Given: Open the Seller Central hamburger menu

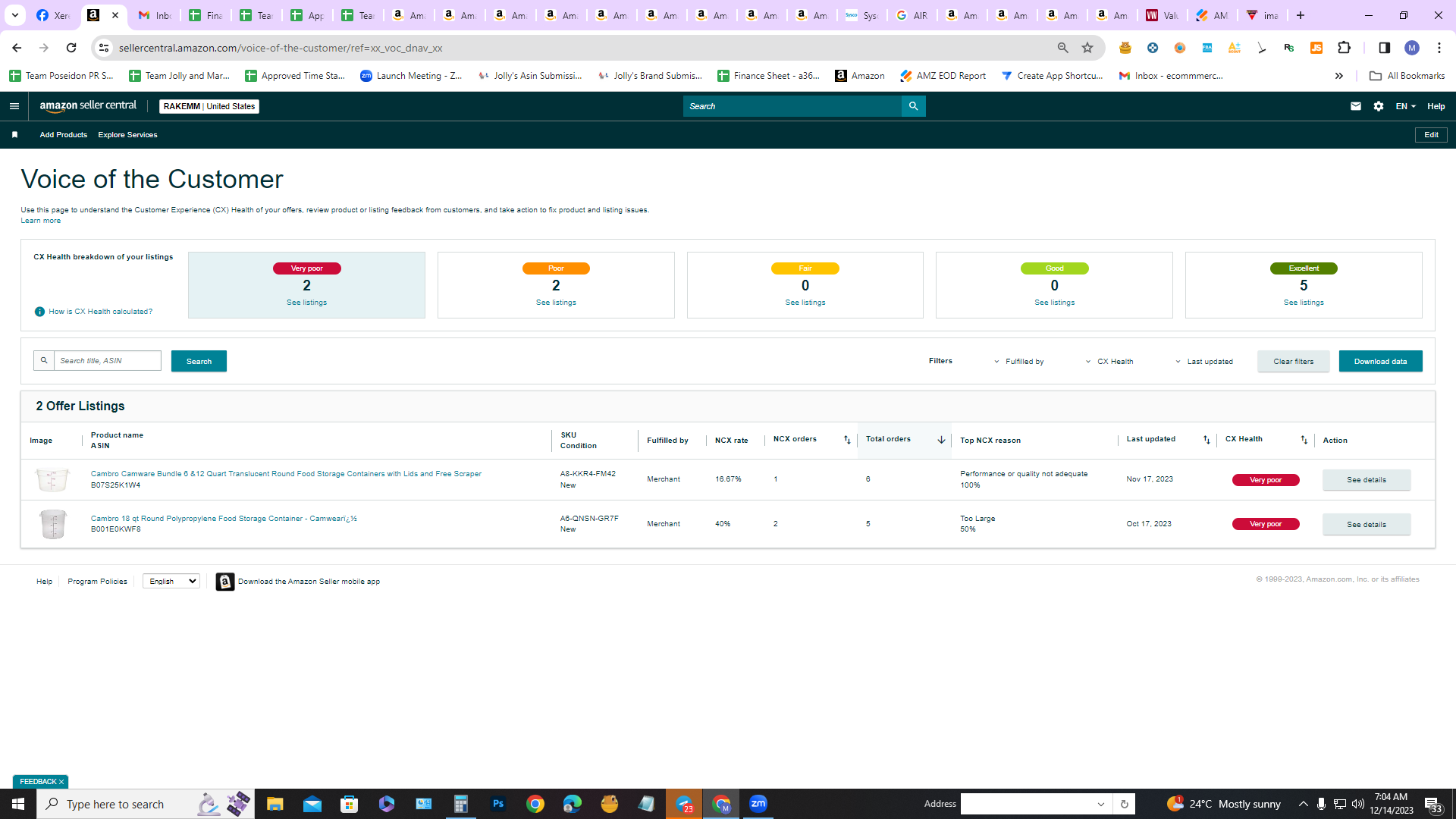Looking at the screenshot, I should (14, 106).
